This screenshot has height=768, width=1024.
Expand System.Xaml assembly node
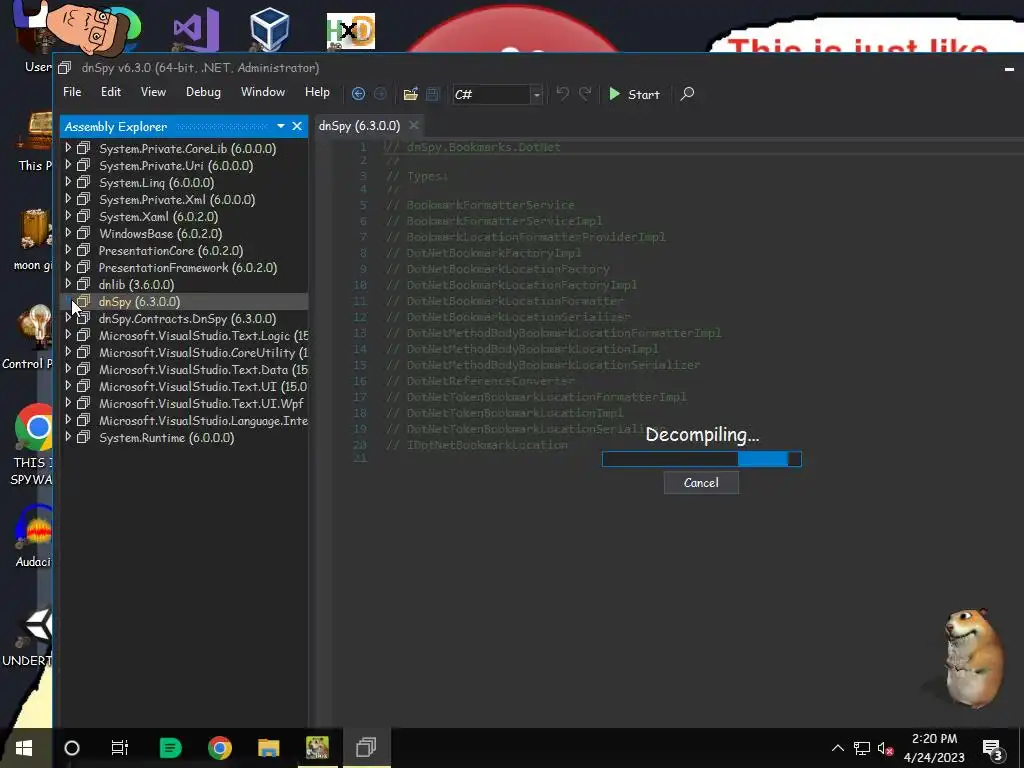point(68,216)
